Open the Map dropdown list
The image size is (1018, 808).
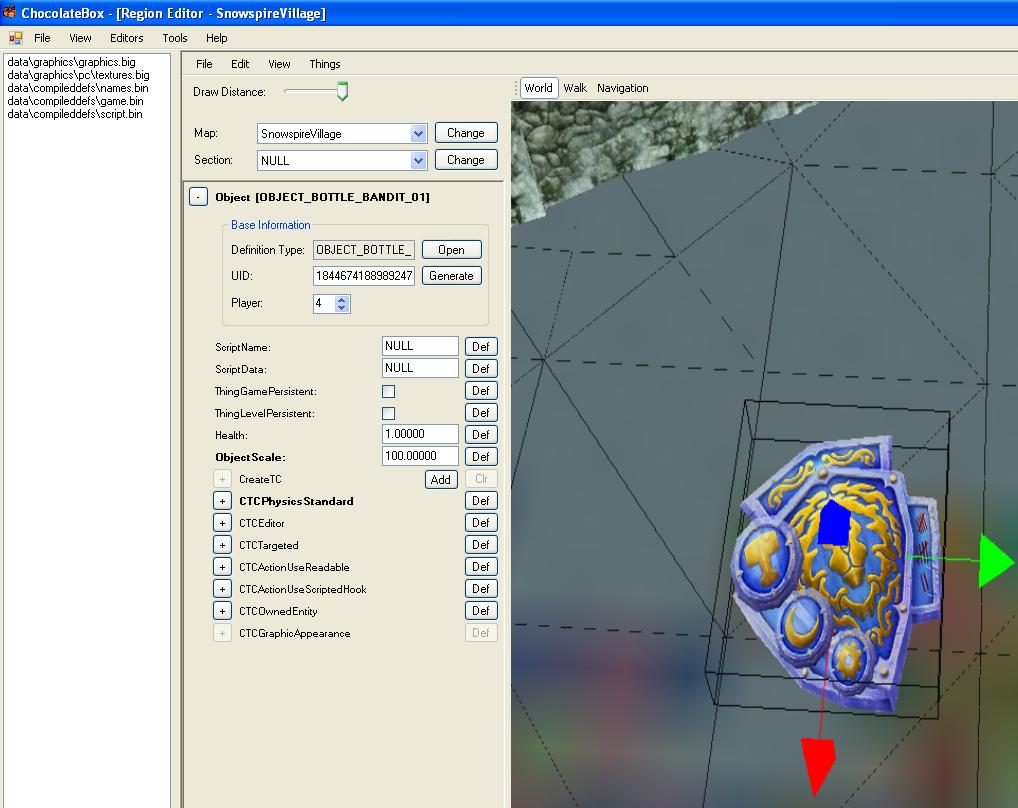(x=418, y=133)
